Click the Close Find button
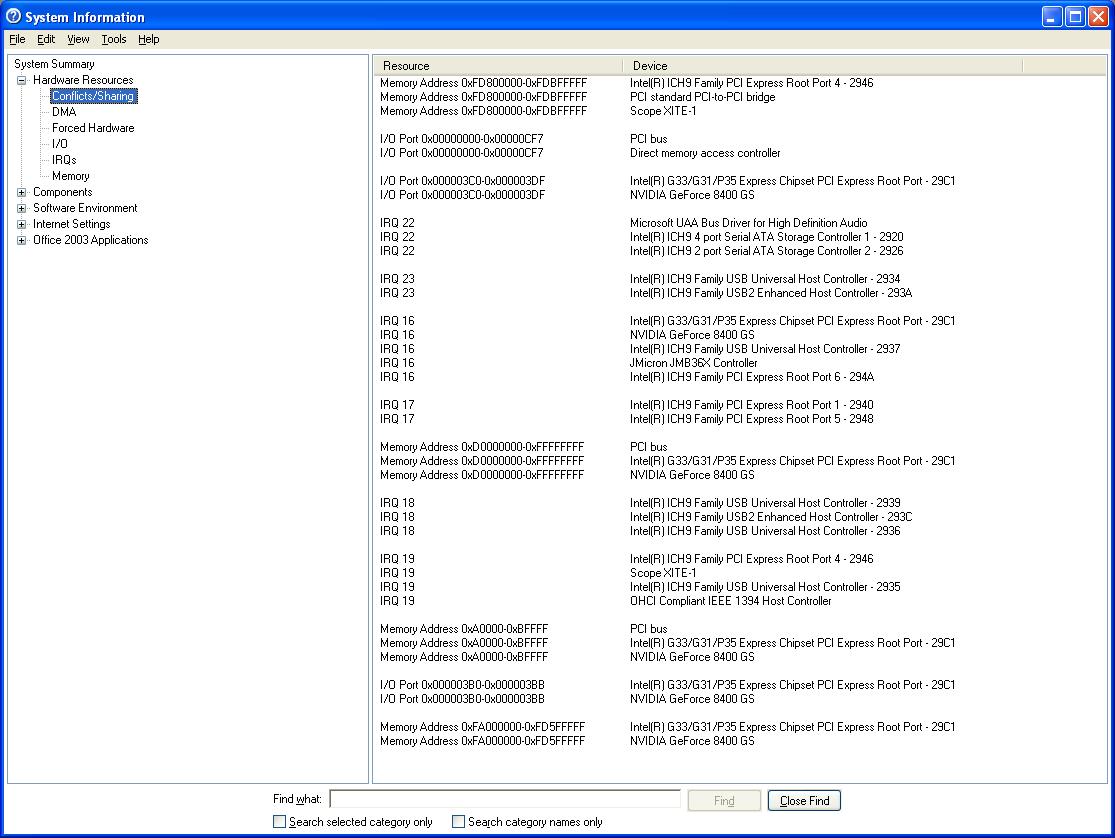1115x838 pixels. click(x=804, y=801)
